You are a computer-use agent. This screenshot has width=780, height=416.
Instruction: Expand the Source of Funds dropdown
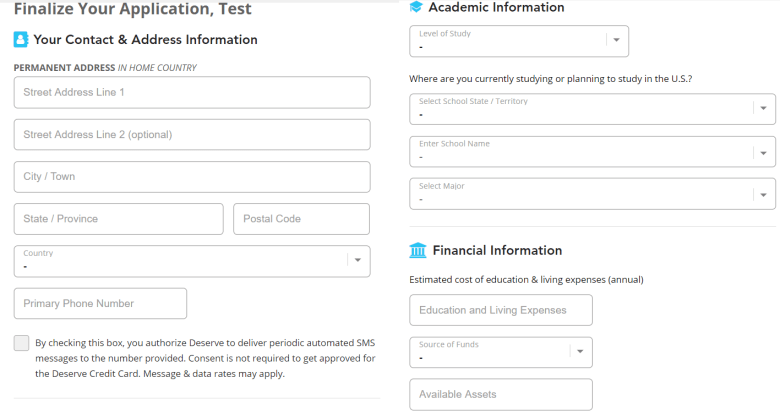501,352
